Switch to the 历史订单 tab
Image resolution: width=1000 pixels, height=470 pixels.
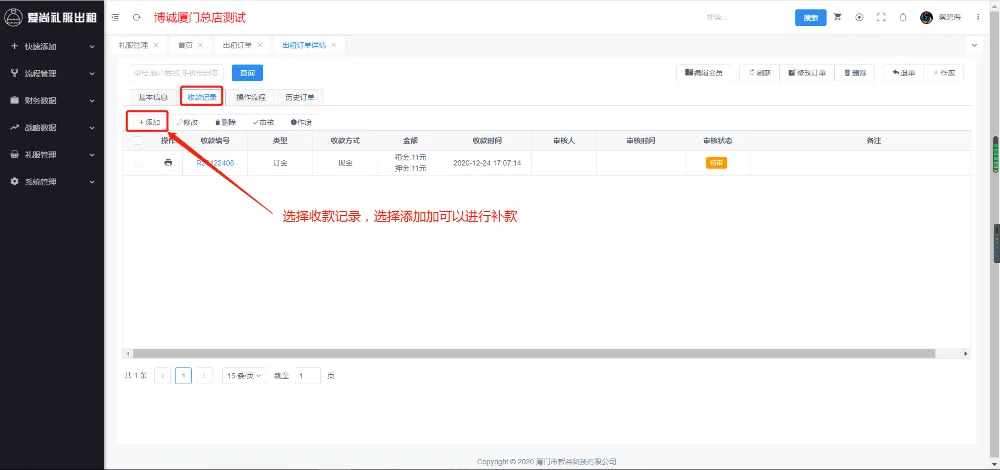[300, 97]
